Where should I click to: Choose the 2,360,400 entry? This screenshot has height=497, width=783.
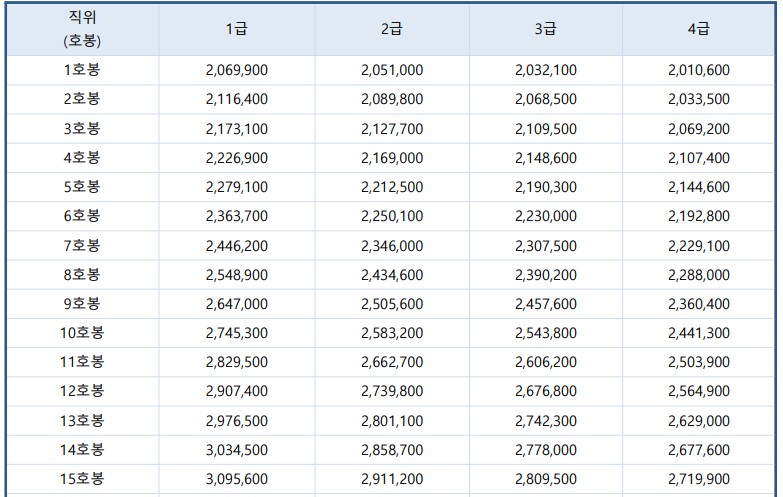pos(699,304)
